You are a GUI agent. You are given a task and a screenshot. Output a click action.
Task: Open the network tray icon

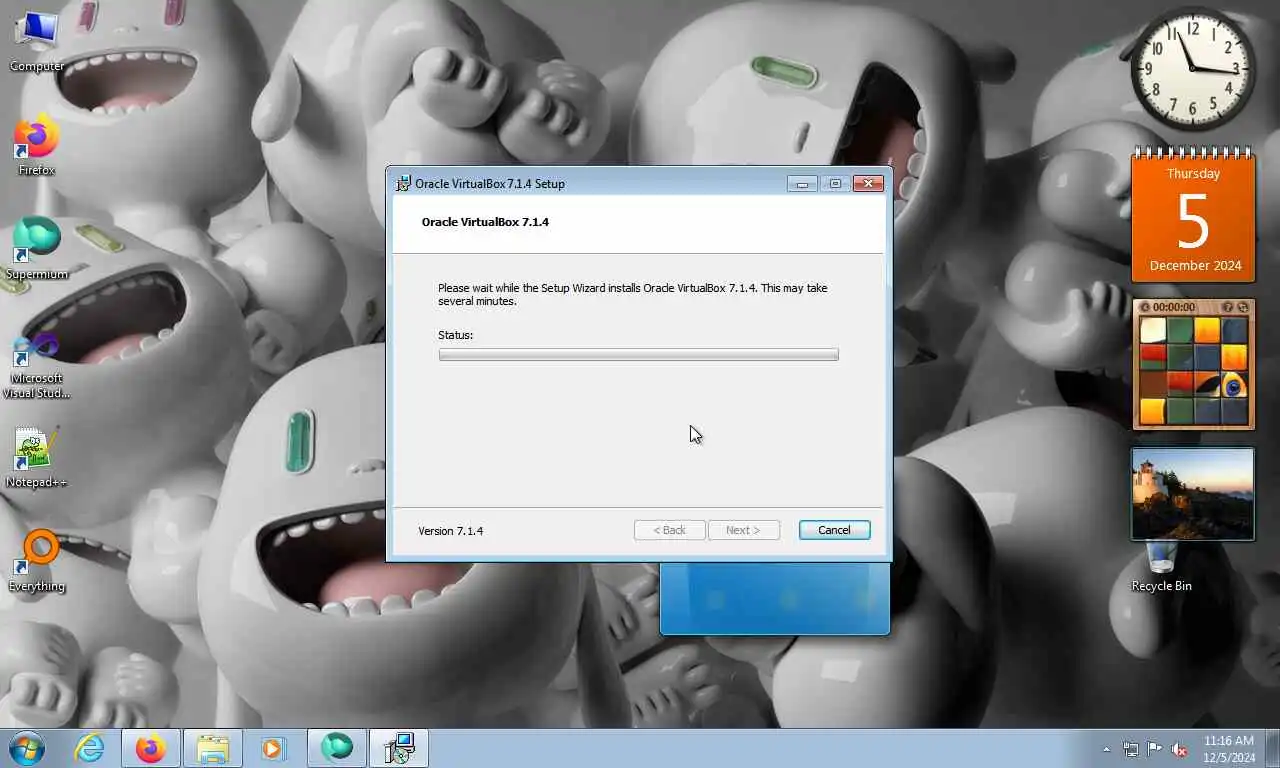click(x=1131, y=749)
